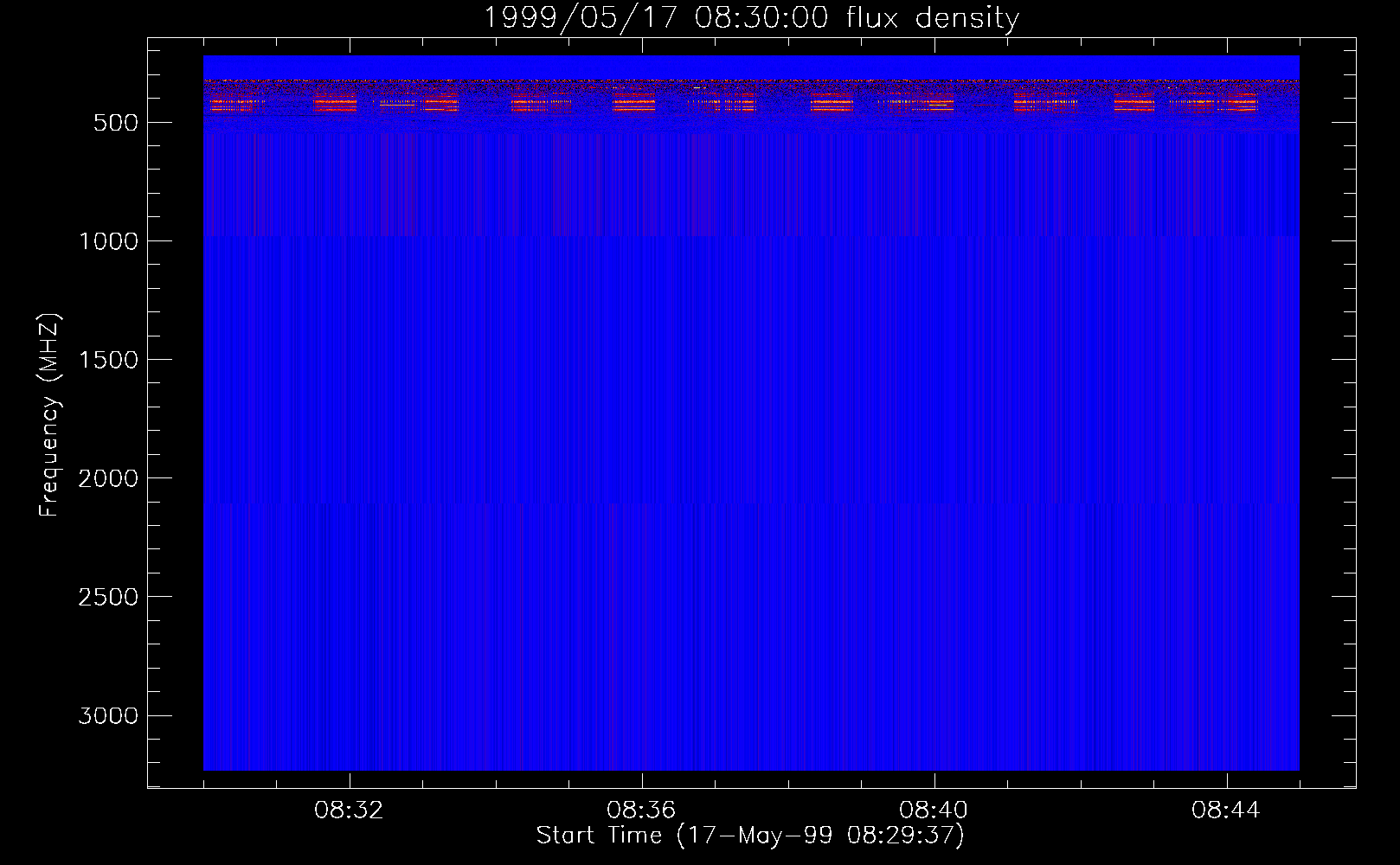
Task: Click the 1000 frequency tick label
Action: pyautogui.click(x=108, y=241)
